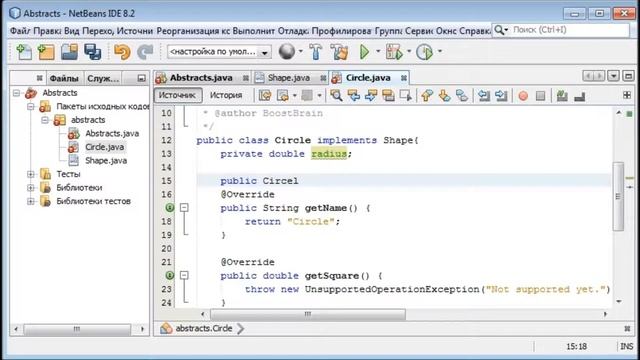Select Abstracts.java in project tree
This screenshot has height=360, width=640.
click(112, 133)
